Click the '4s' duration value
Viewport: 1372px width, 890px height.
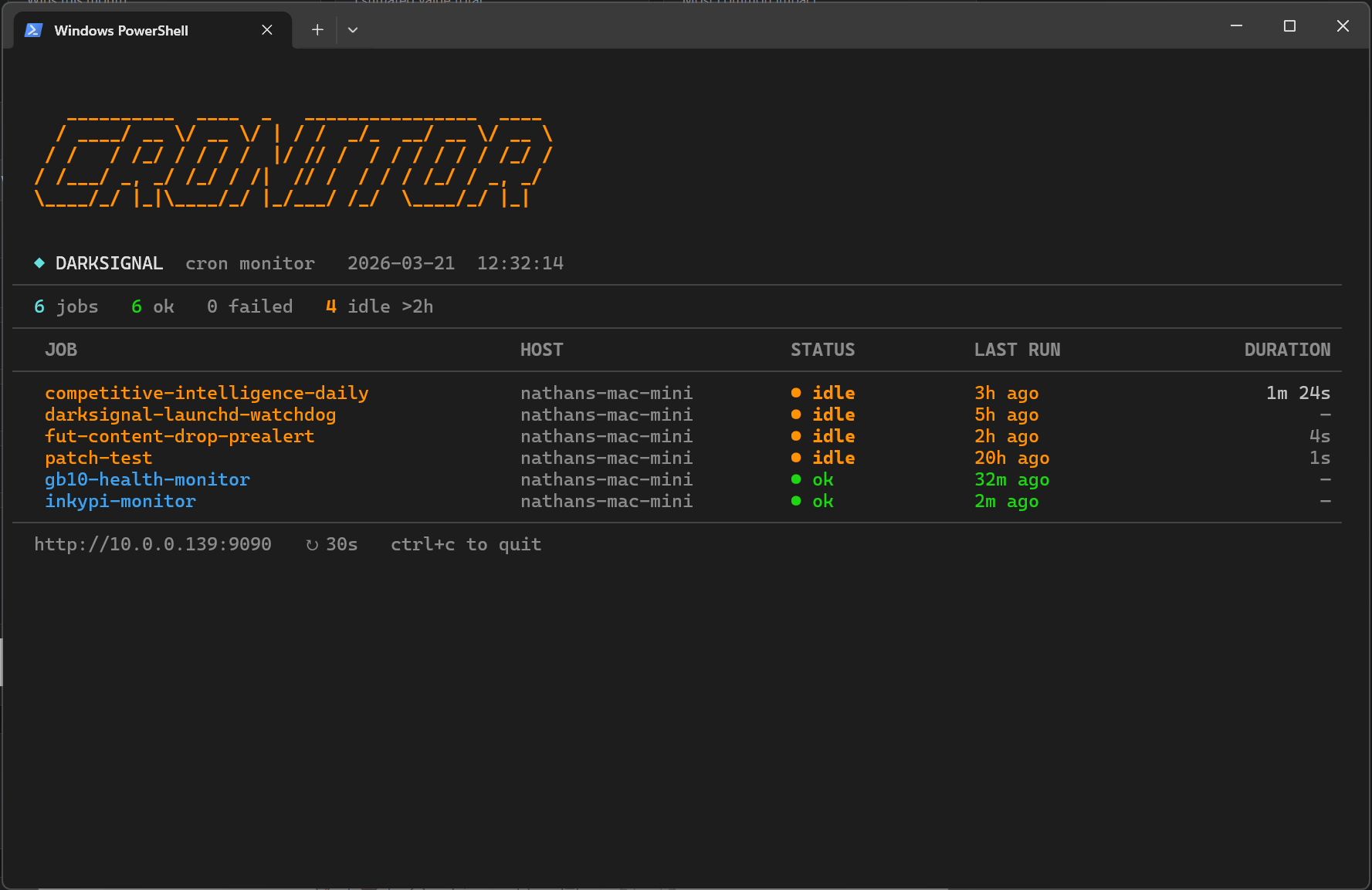[x=1320, y=436]
